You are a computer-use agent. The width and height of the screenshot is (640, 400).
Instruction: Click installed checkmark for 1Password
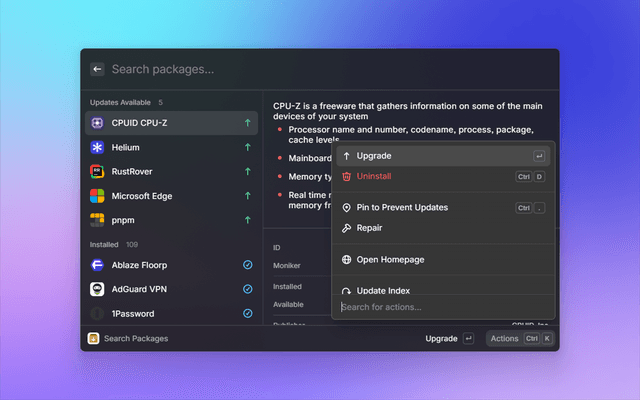coord(247,313)
